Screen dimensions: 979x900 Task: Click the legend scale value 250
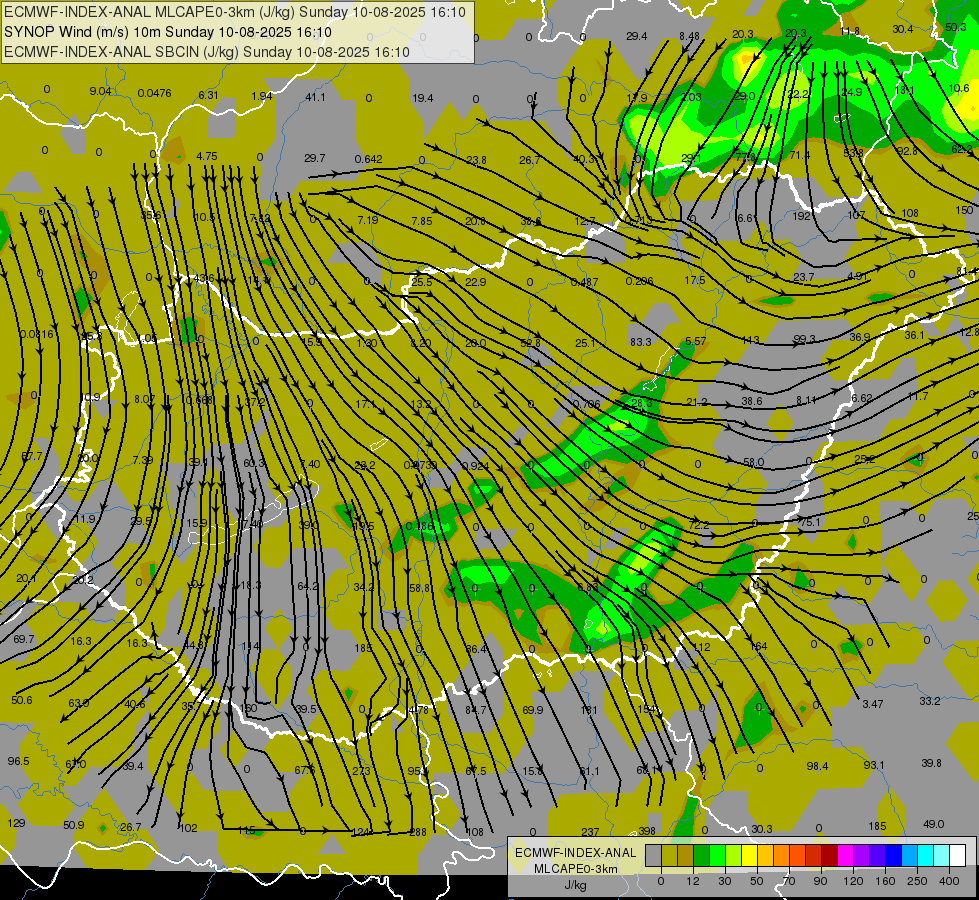pyautogui.click(x=917, y=881)
